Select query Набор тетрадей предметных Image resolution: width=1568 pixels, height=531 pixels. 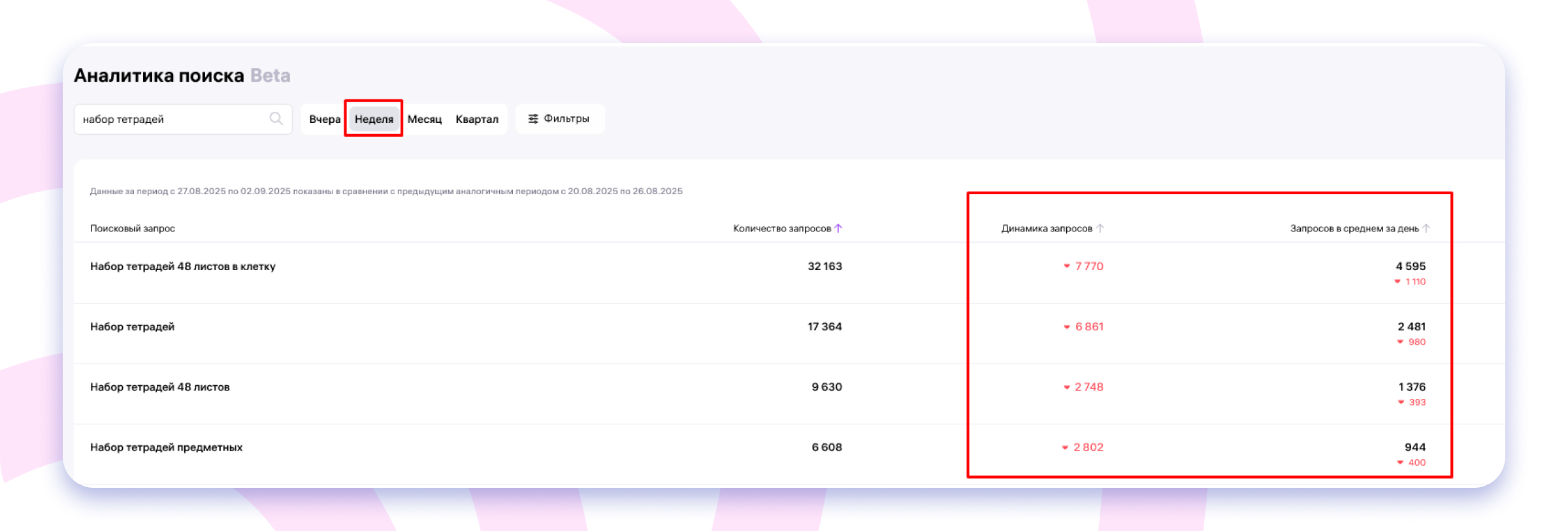[x=166, y=447]
